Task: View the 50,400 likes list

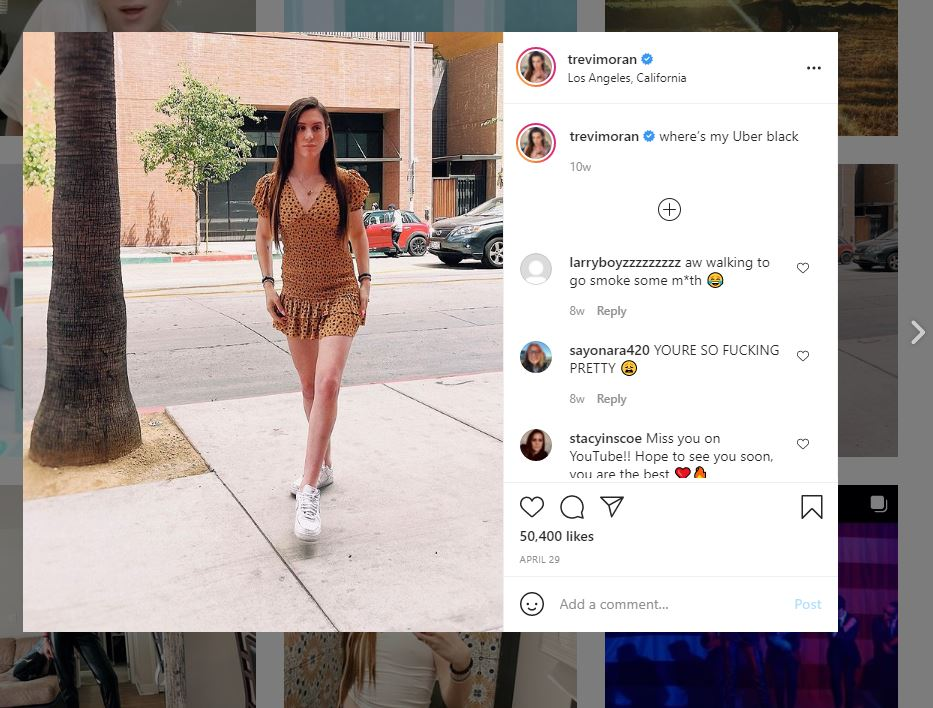Action: (556, 536)
